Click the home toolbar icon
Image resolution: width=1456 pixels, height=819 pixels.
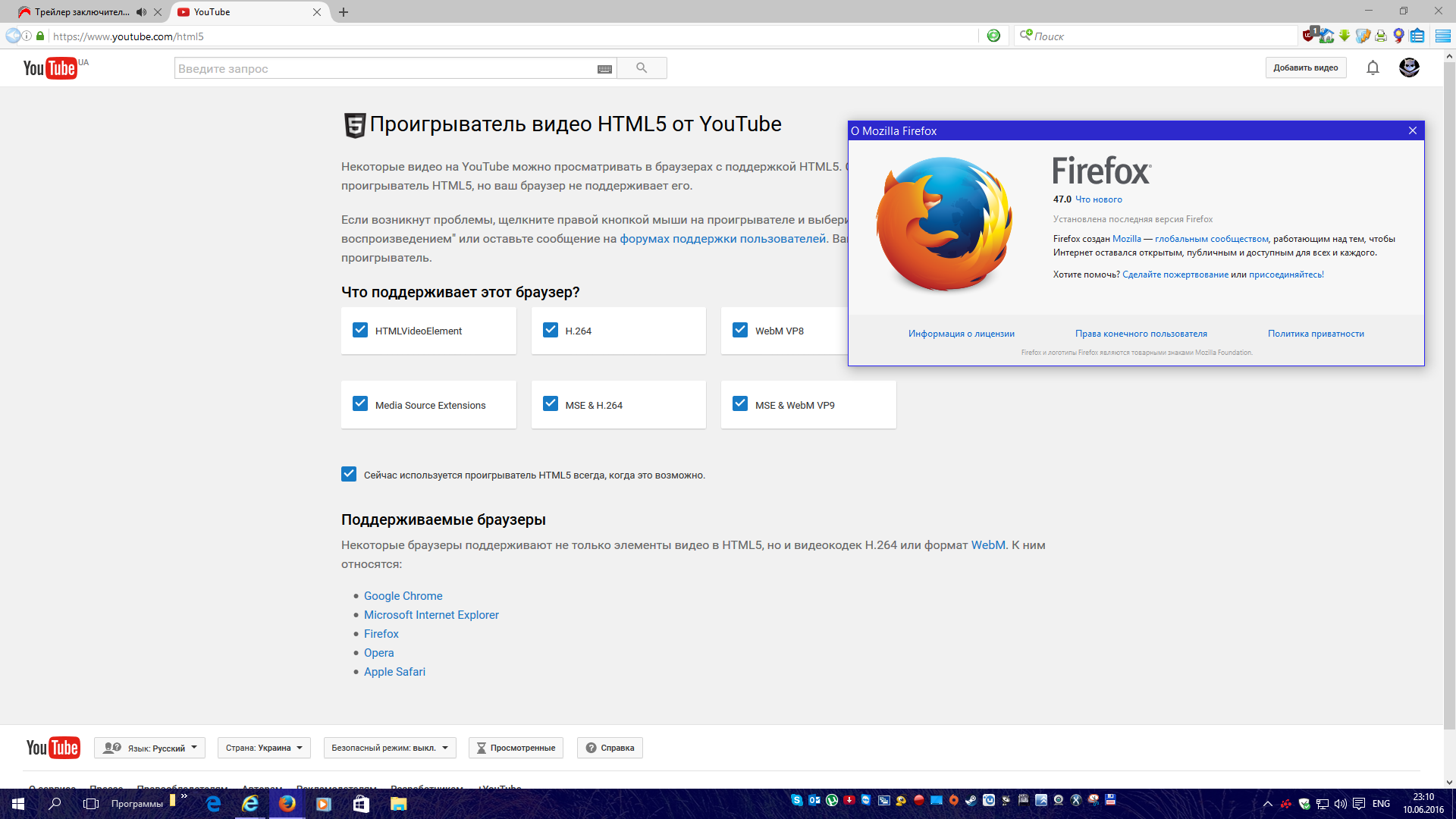[x=1327, y=36]
